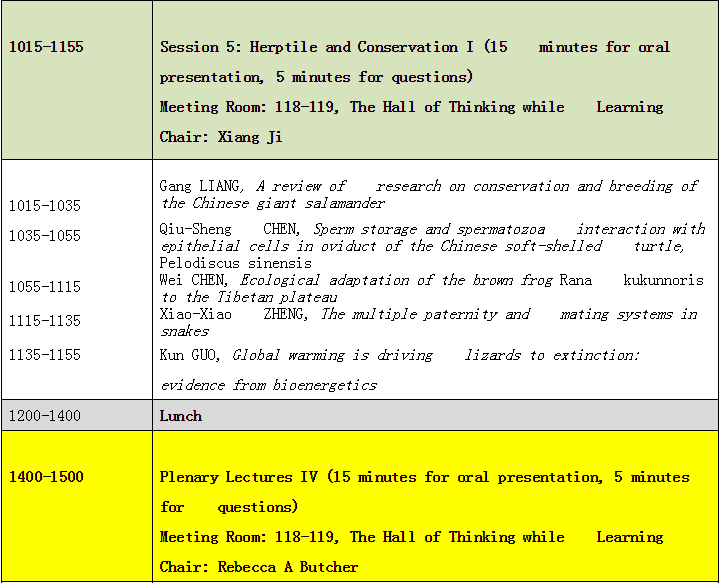Click the 1135-1155 time slot
Screen dimensions: 719x583
pos(45,355)
